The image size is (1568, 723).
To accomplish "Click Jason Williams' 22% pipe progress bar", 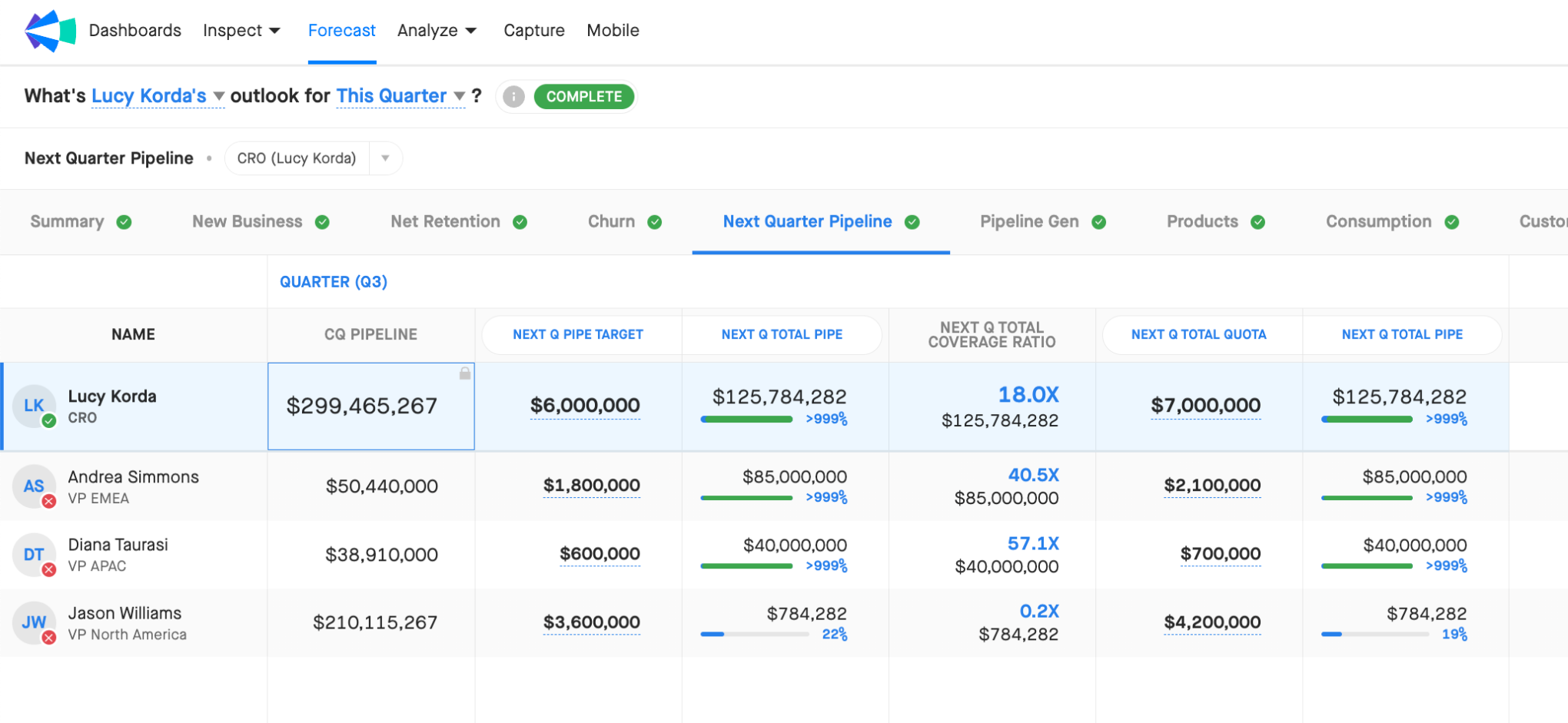I will pos(754,635).
